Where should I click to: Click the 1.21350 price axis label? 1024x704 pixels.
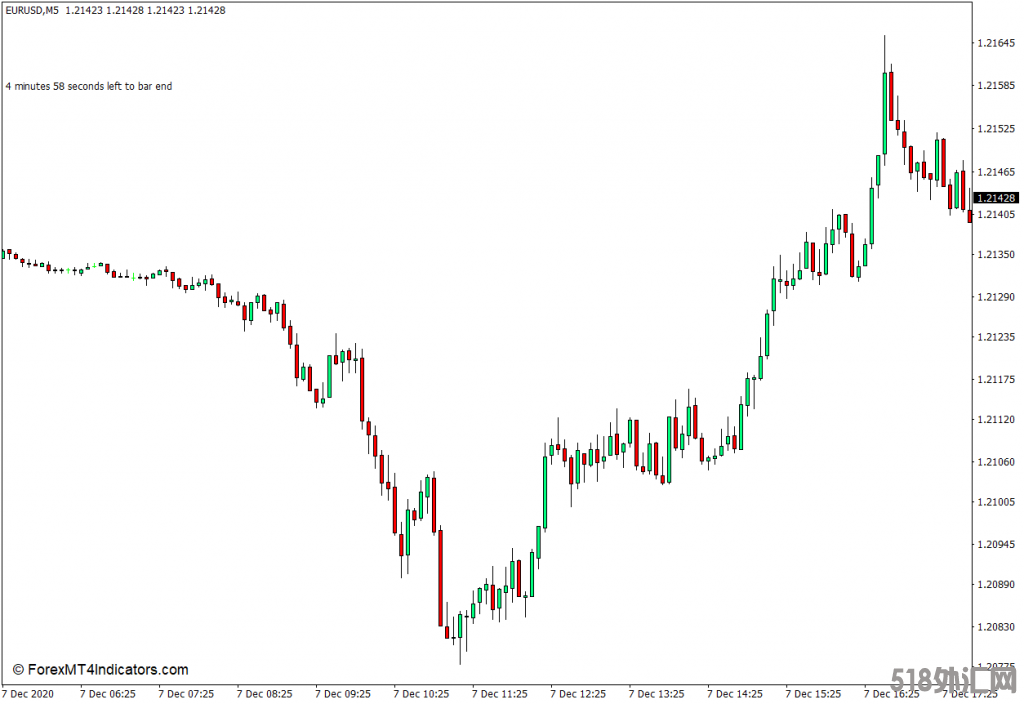point(997,254)
